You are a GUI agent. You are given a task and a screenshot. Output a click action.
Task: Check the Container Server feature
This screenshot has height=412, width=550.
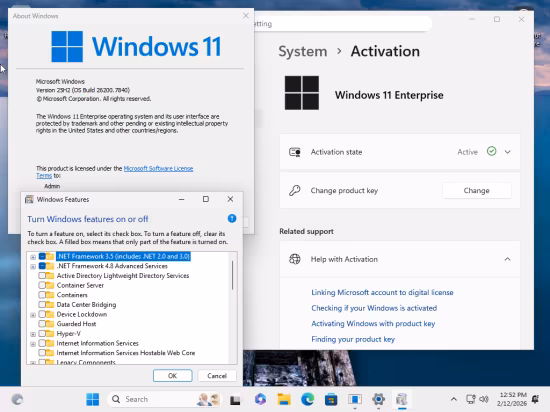pos(42,285)
